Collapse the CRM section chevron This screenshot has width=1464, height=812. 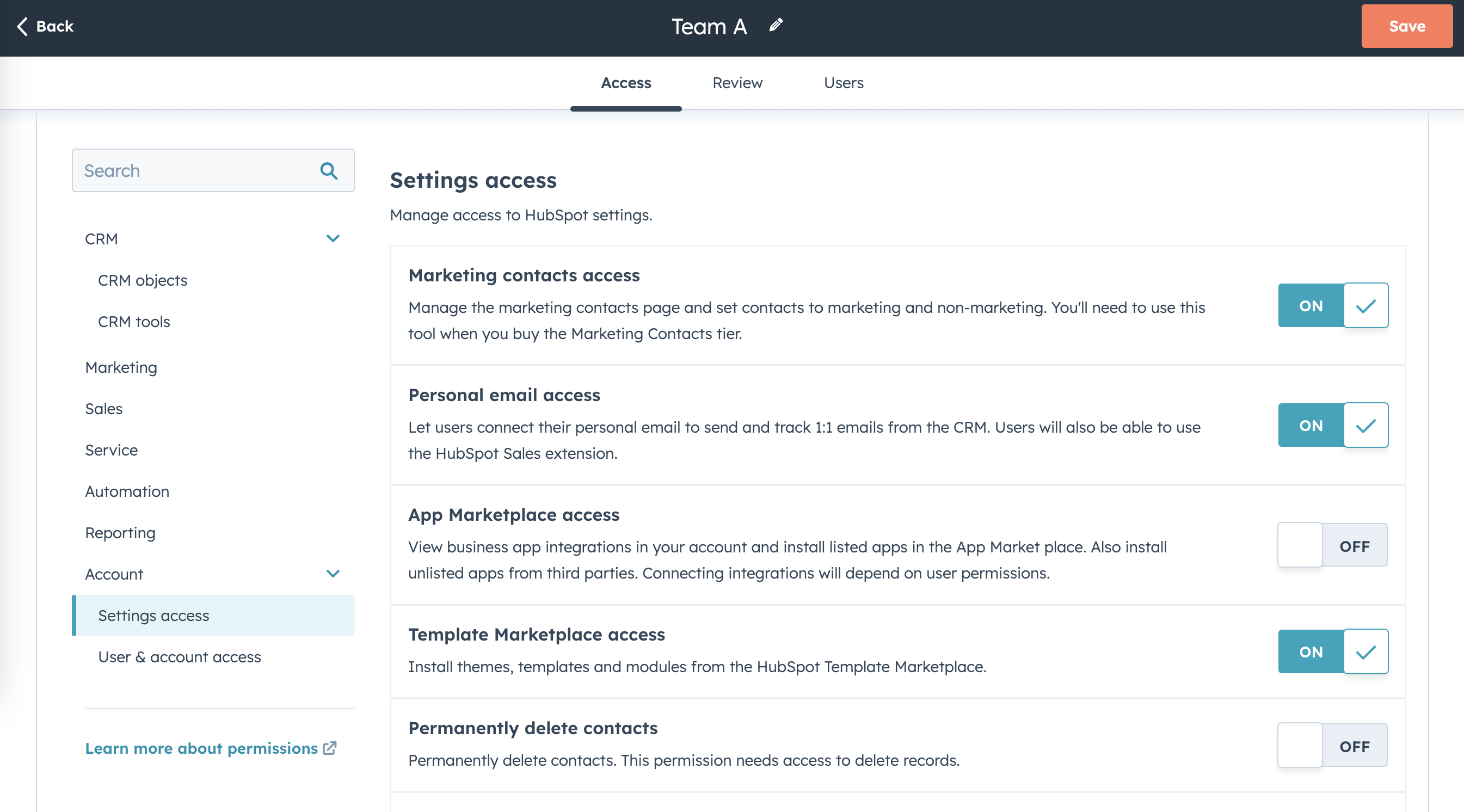coord(333,239)
